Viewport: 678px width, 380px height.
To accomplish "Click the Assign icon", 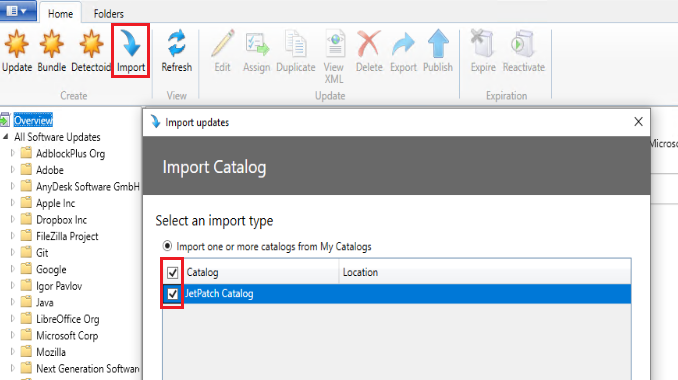I will tap(257, 44).
